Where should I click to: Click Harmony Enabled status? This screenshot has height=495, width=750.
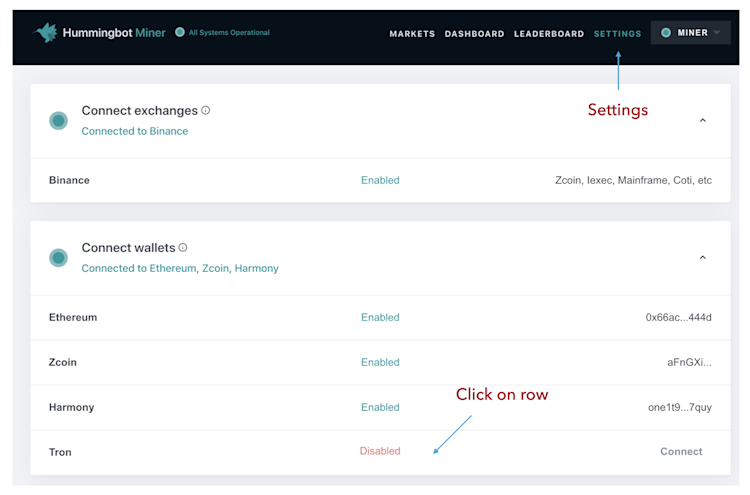click(380, 407)
